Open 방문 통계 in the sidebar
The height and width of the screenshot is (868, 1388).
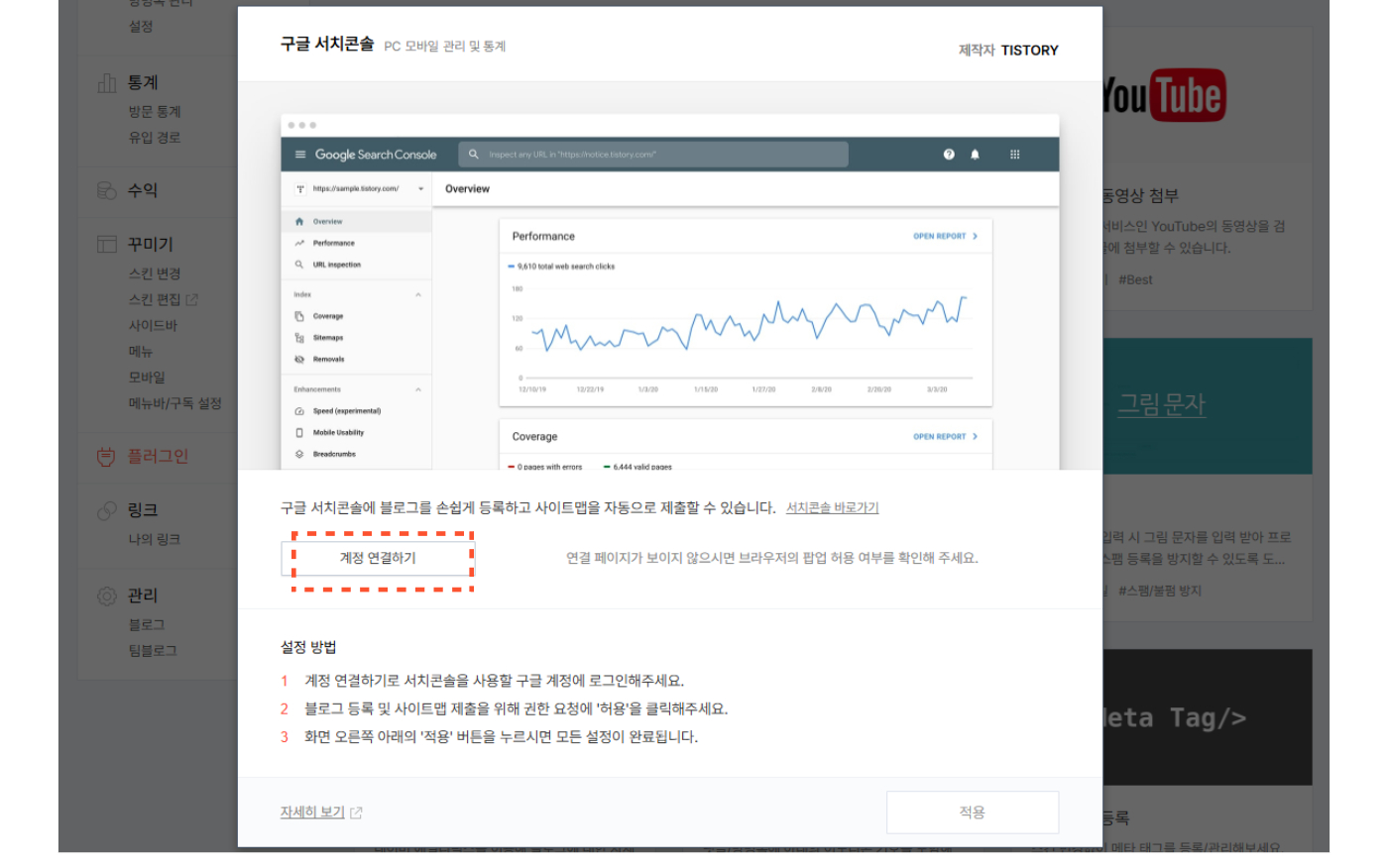coord(155,112)
